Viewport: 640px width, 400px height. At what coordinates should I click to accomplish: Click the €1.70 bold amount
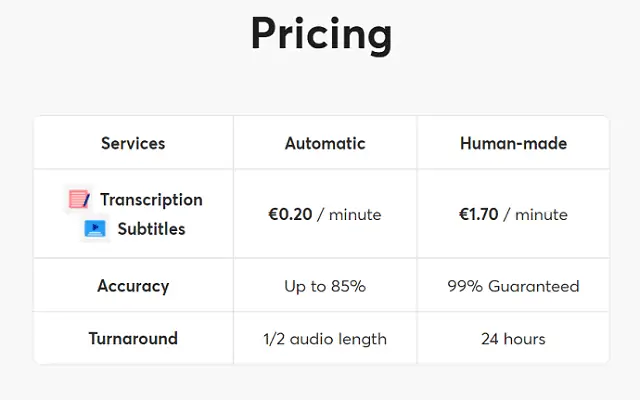tap(479, 214)
